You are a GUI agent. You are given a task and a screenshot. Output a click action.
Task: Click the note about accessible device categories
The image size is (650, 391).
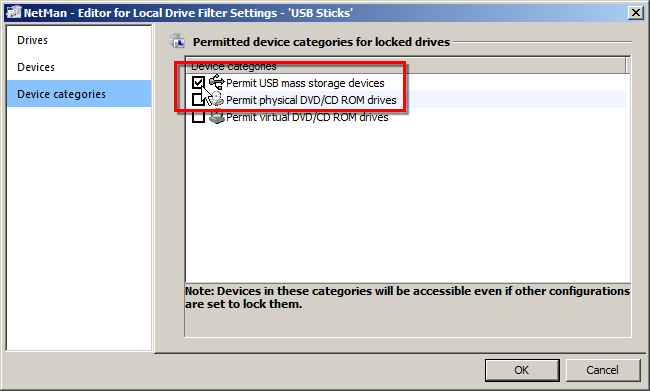(407, 297)
